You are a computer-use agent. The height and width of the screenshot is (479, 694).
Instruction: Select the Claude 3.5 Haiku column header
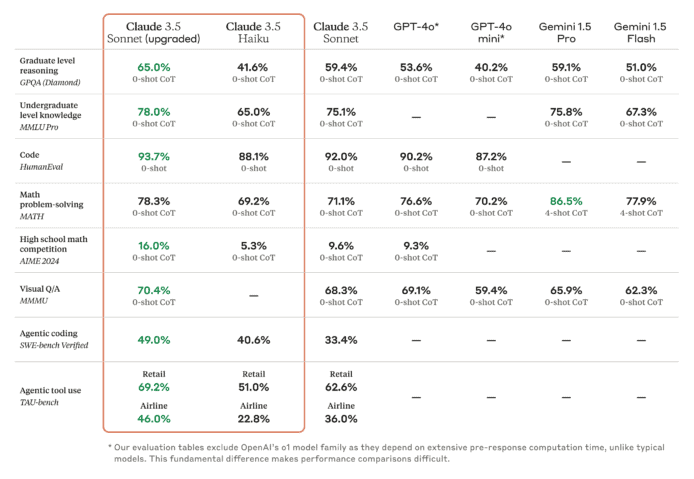(x=253, y=33)
